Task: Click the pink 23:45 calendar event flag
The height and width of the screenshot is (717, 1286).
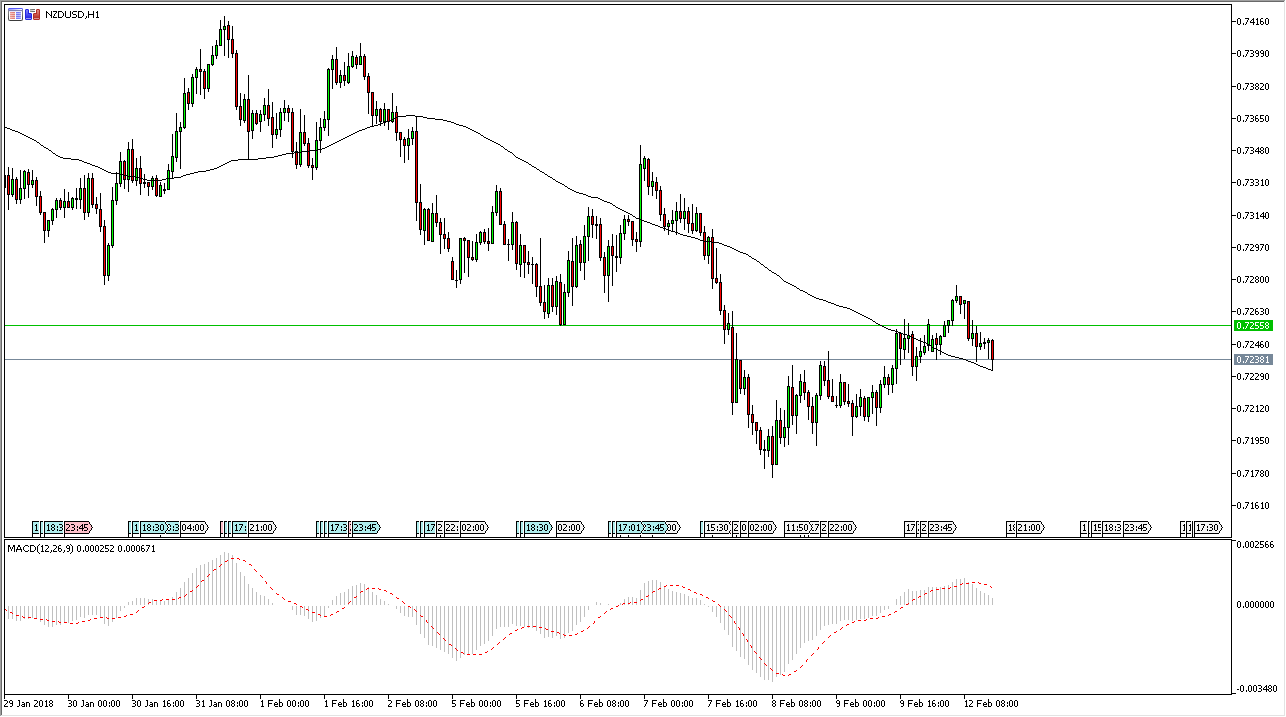Action: click(77, 527)
